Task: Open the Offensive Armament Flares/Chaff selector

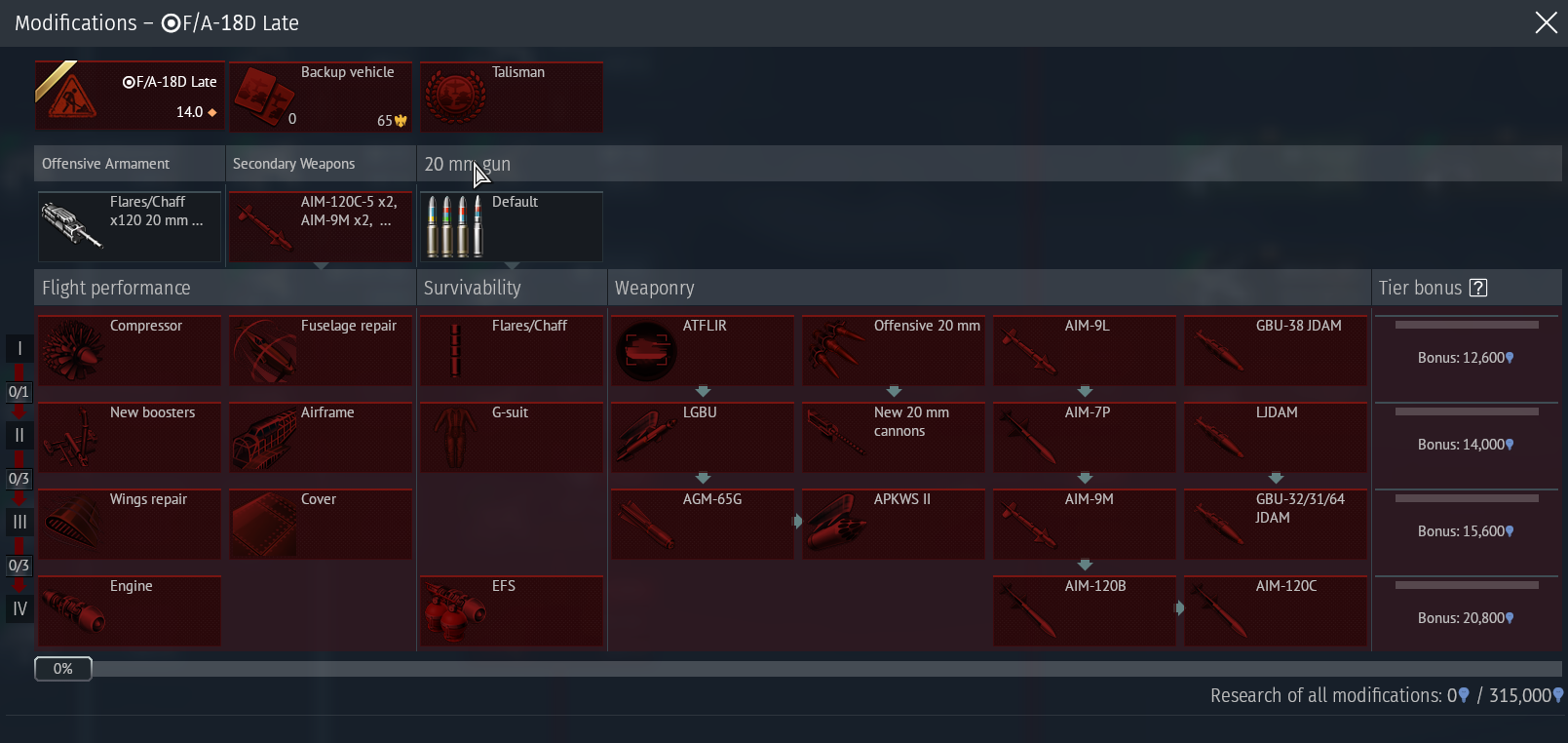Action: point(130,227)
